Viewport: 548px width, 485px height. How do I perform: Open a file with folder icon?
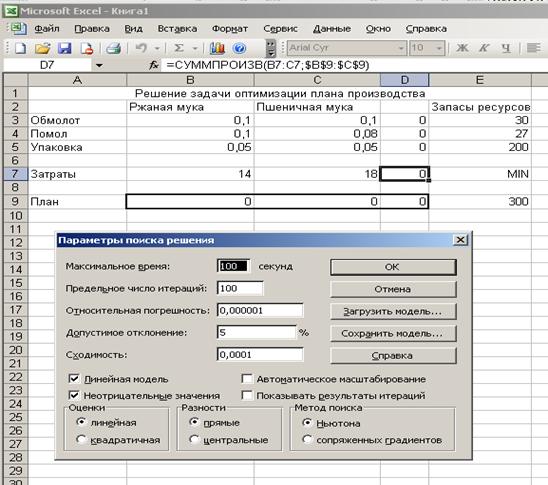click(42, 48)
